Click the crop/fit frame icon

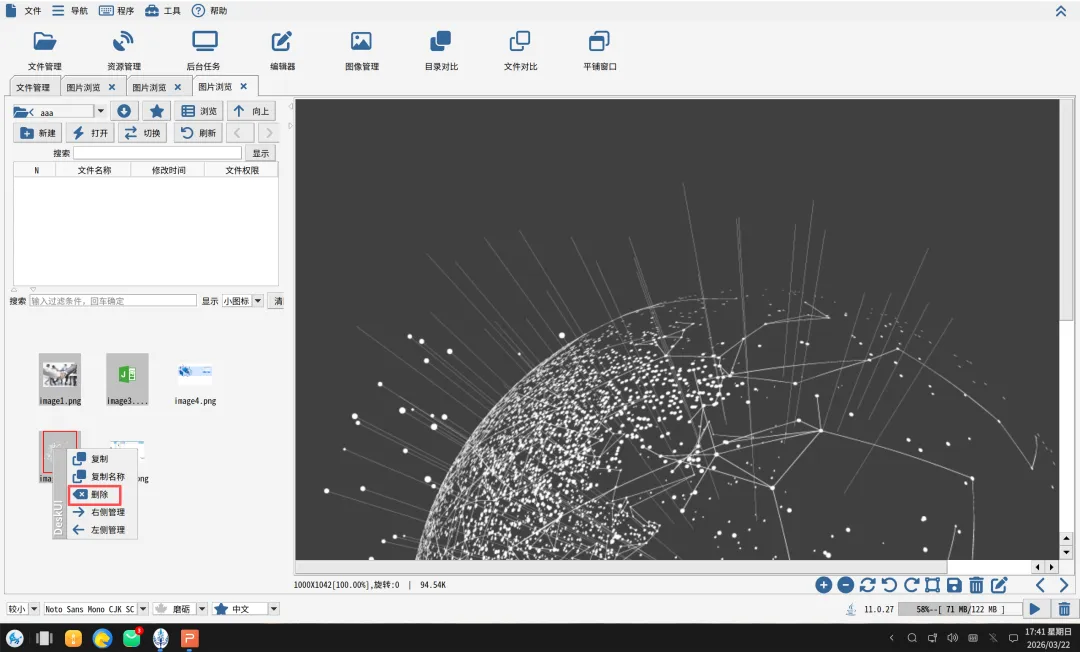pos(933,585)
